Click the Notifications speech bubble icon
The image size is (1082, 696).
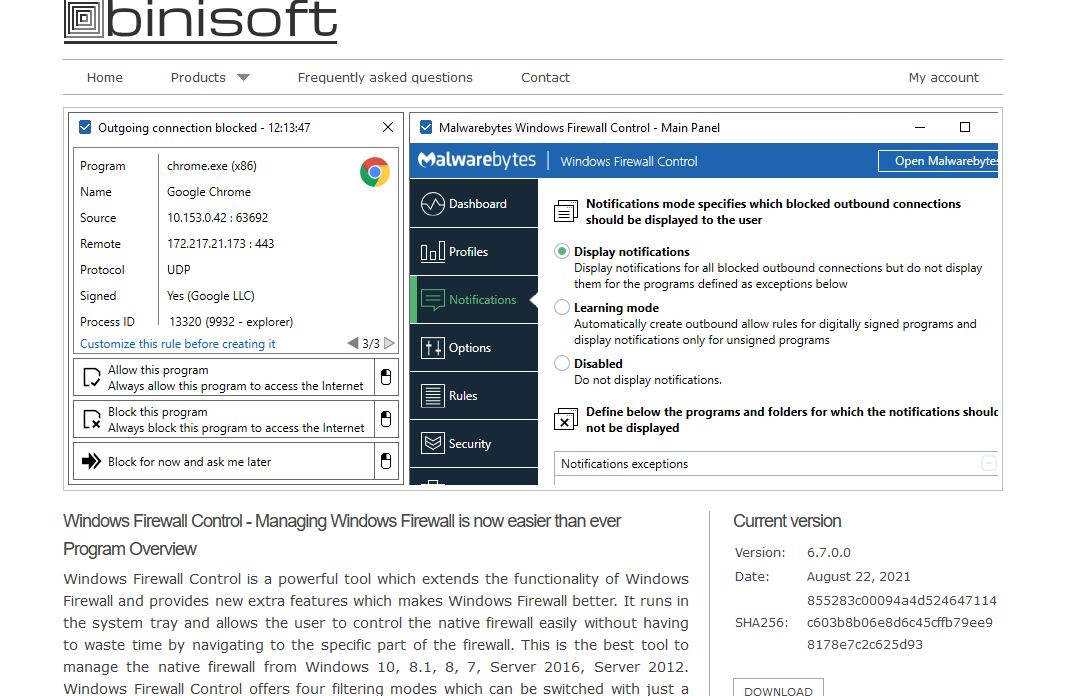pos(433,300)
